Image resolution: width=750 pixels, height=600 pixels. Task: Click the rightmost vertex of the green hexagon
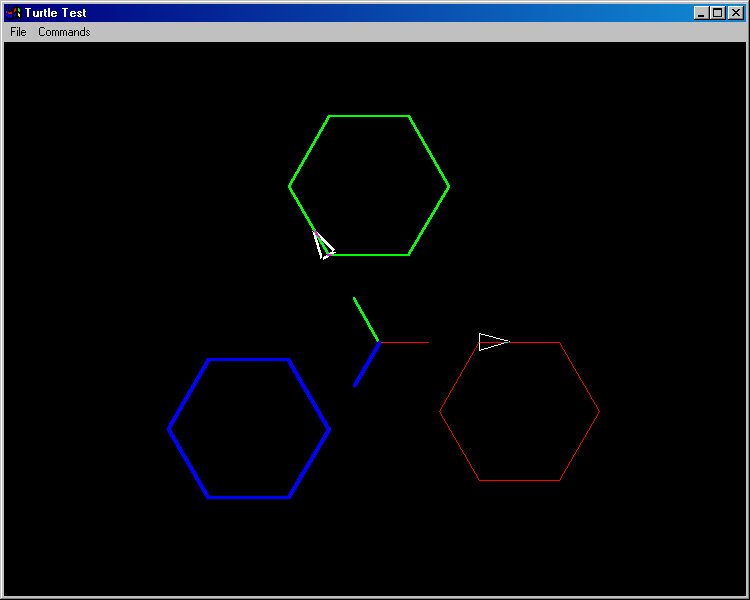point(448,186)
